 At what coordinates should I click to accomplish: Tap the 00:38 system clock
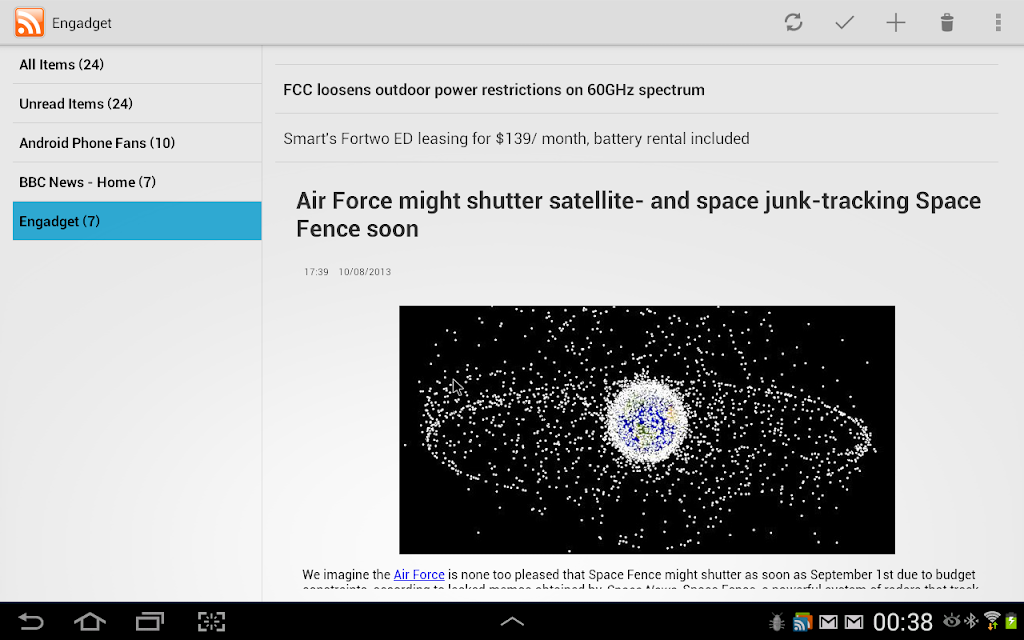(x=903, y=622)
